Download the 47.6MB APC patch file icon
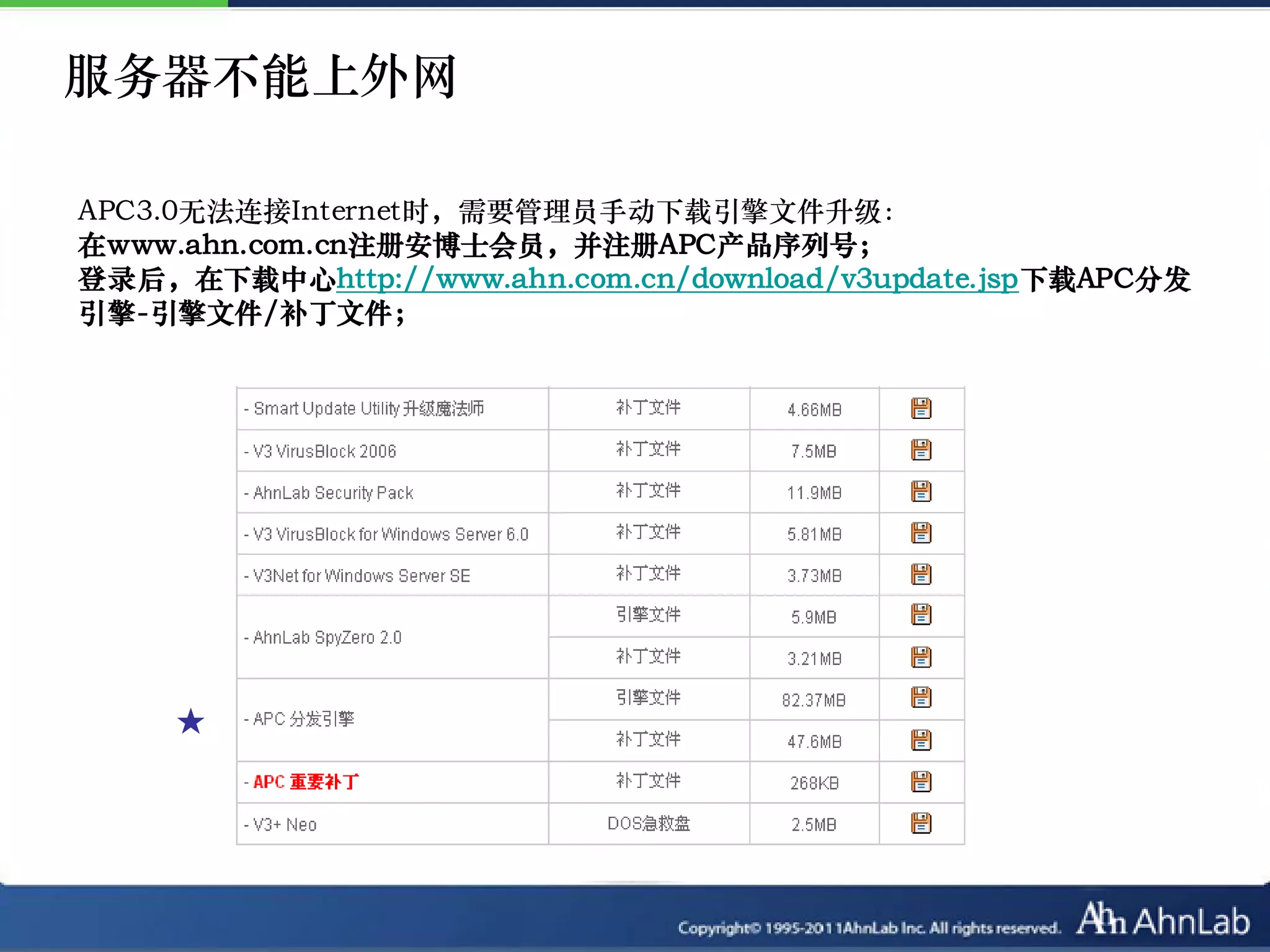This screenshot has height=952, width=1270. click(x=921, y=740)
